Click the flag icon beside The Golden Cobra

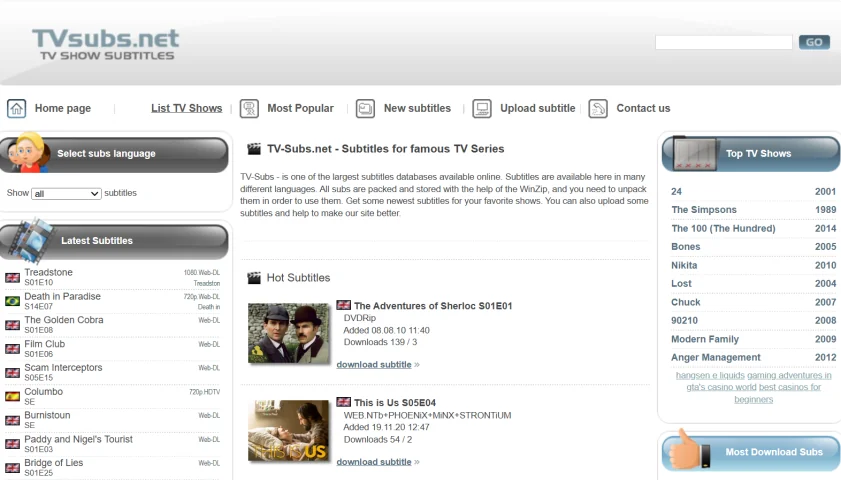tap(12, 325)
